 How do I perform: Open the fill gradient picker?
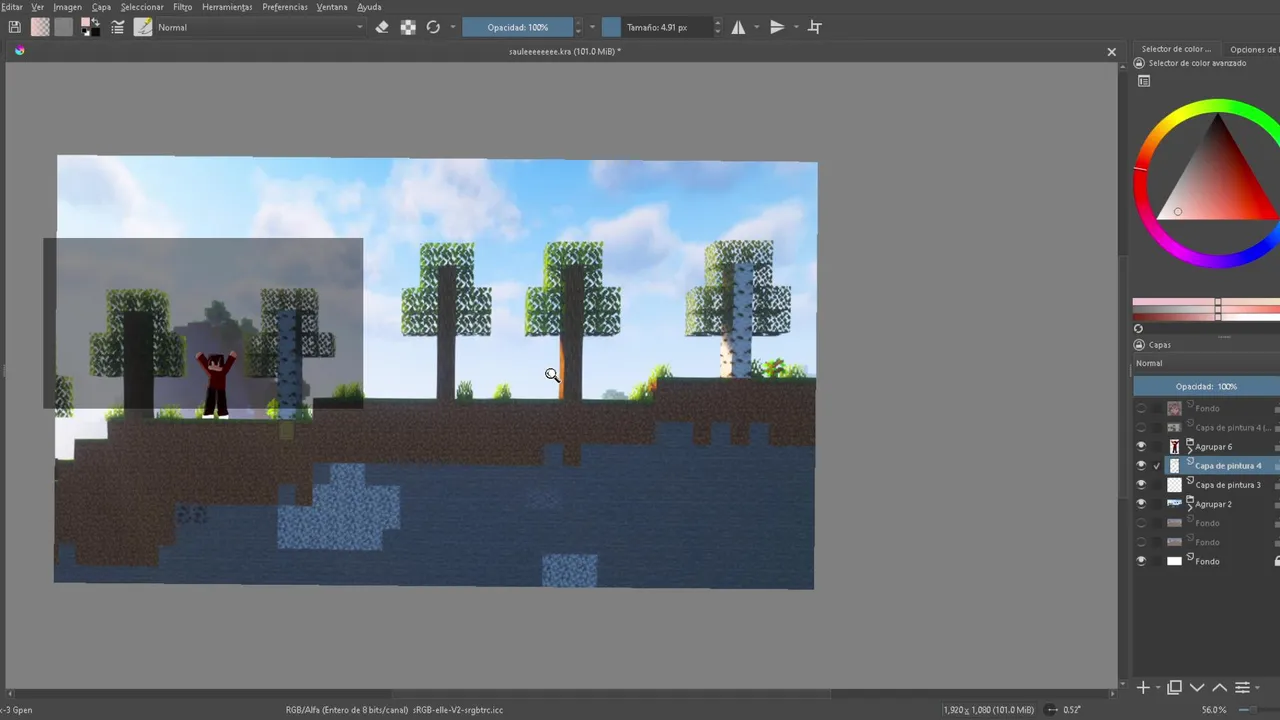(40, 27)
